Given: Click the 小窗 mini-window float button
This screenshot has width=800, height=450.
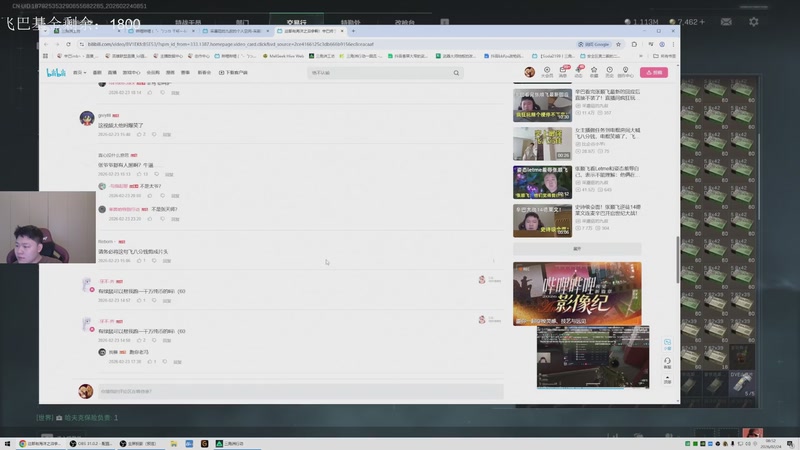Looking at the screenshot, I should (667, 344).
